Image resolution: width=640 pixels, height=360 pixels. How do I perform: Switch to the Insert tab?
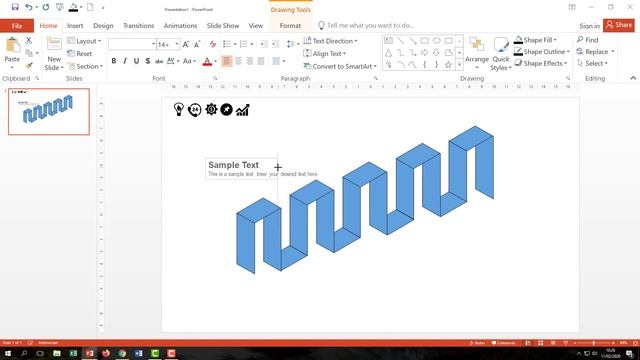coord(75,26)
